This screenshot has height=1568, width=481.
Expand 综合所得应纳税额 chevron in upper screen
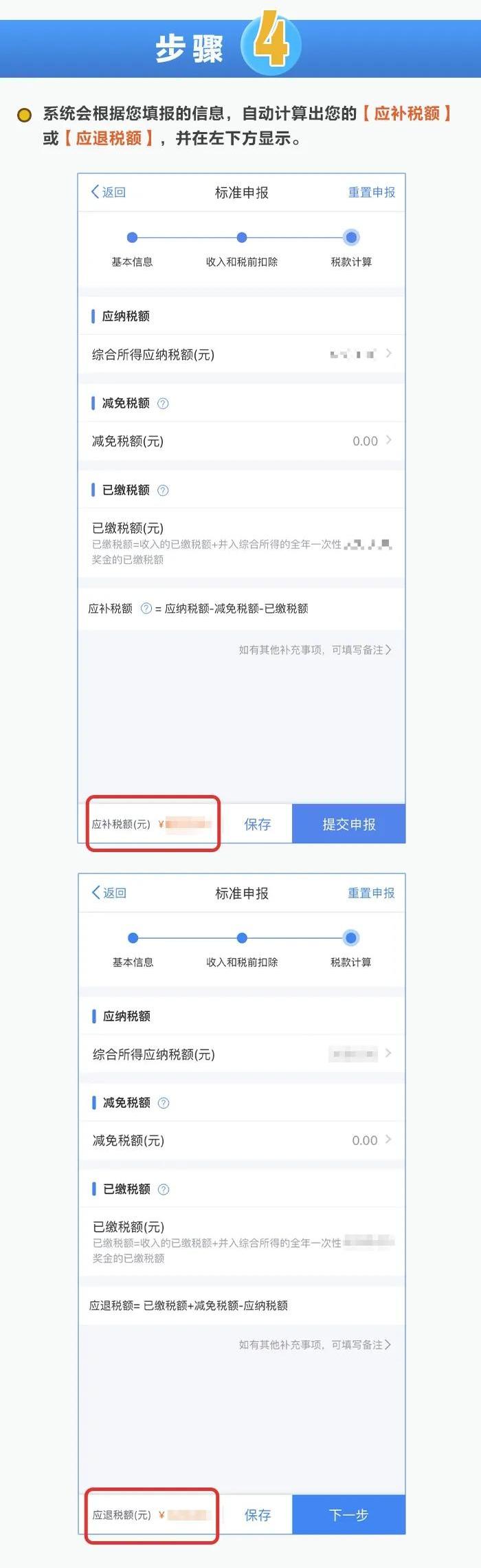tap(389, 353)
